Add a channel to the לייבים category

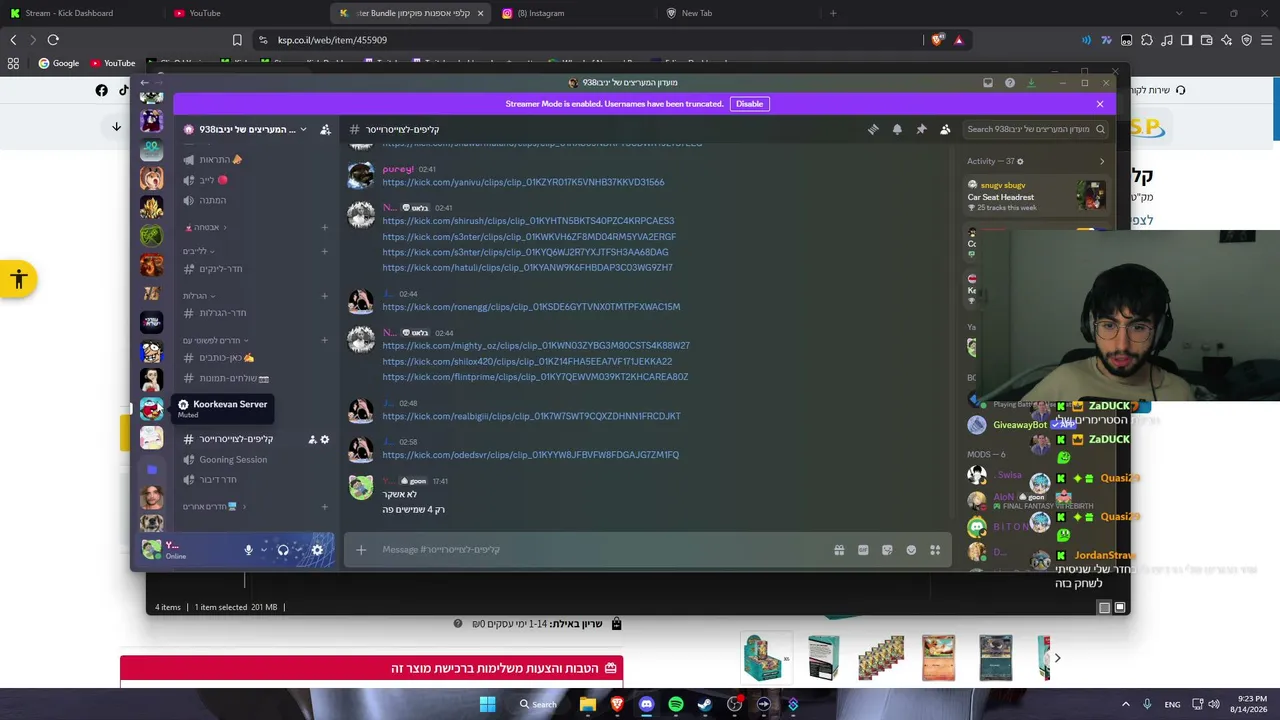click(324, 251)
